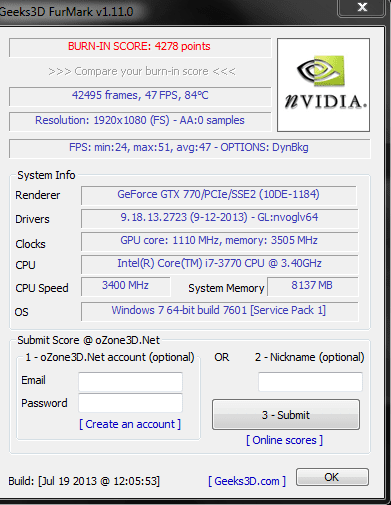Focus the Password input field
This screenshot has width=391, height=505.
130,403
